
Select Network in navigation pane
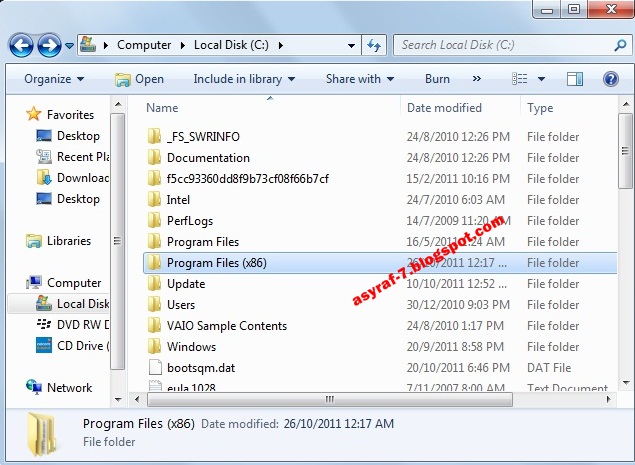59,388
